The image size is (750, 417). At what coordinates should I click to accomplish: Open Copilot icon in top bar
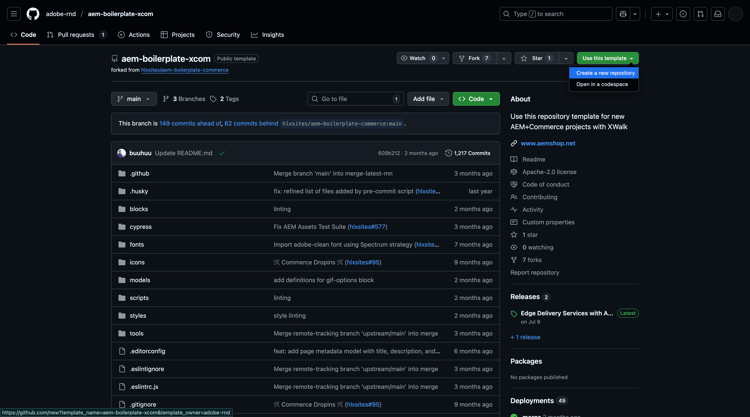[x=623, y=14]
